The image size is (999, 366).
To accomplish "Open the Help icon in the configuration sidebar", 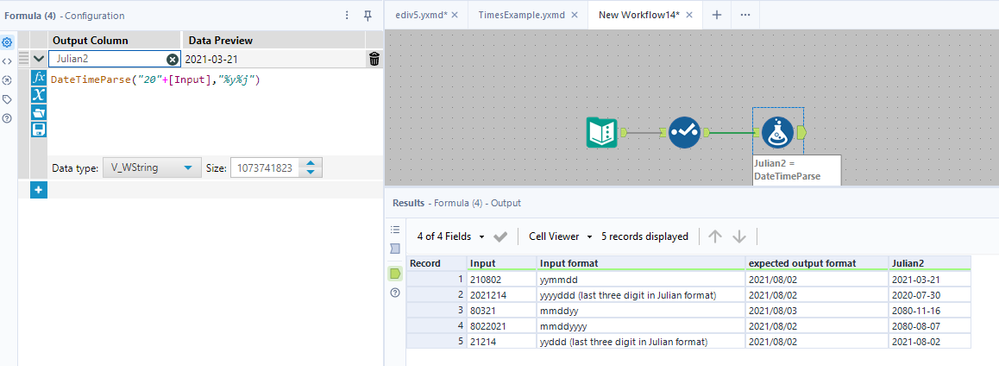I will click(7, 118).
